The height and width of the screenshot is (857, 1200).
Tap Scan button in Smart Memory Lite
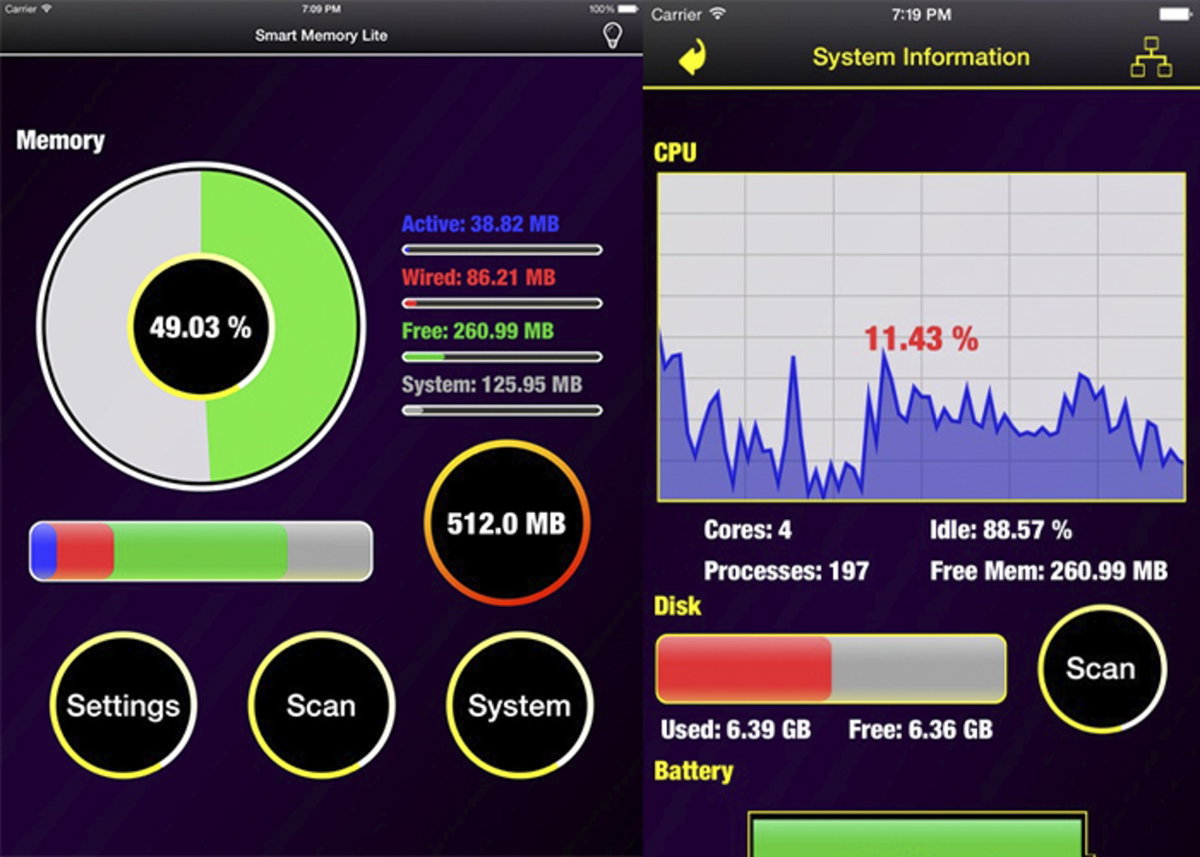(x=321, y=706)
